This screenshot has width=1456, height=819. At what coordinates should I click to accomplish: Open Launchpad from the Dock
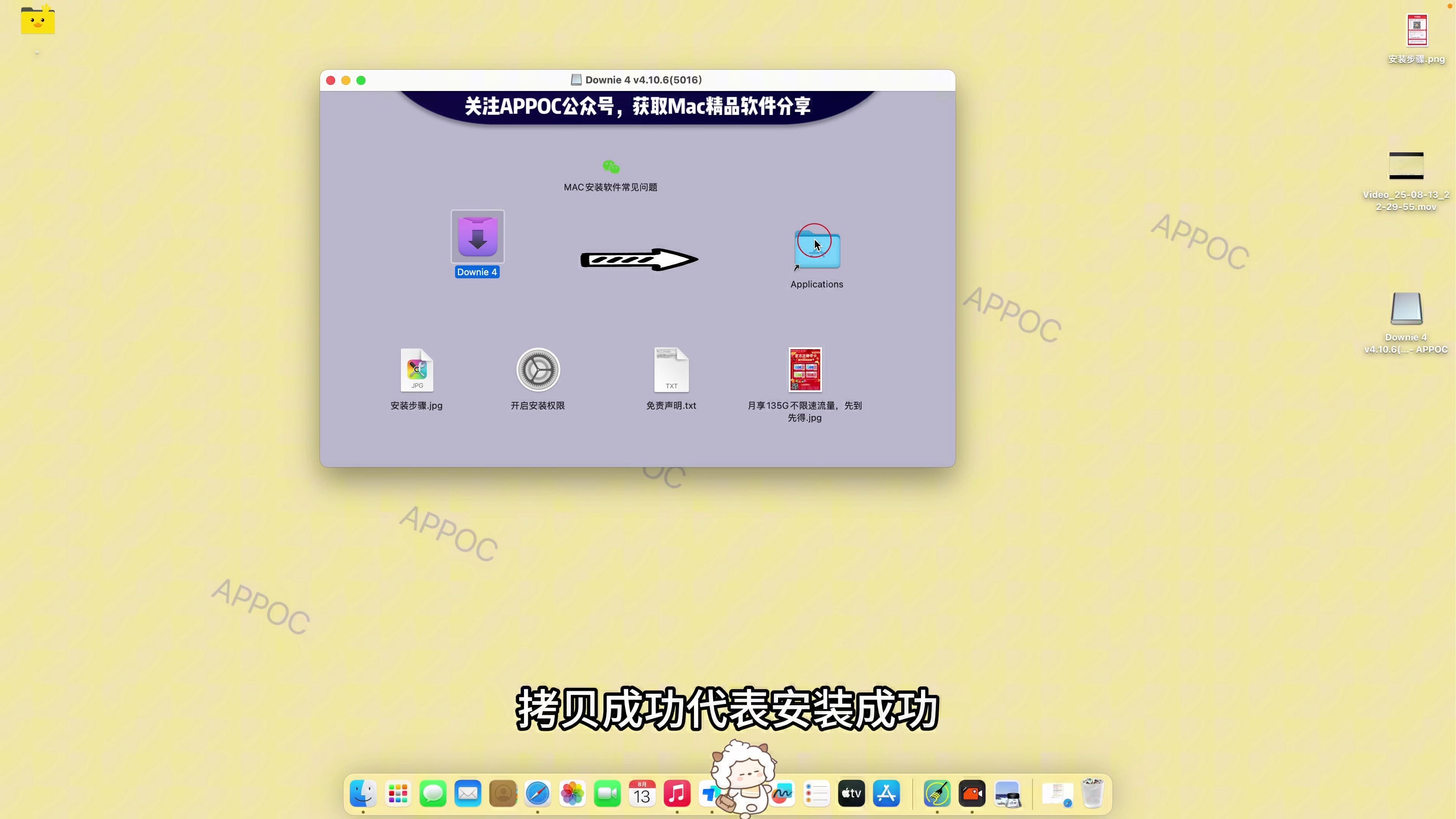click(x=398, y=794)
